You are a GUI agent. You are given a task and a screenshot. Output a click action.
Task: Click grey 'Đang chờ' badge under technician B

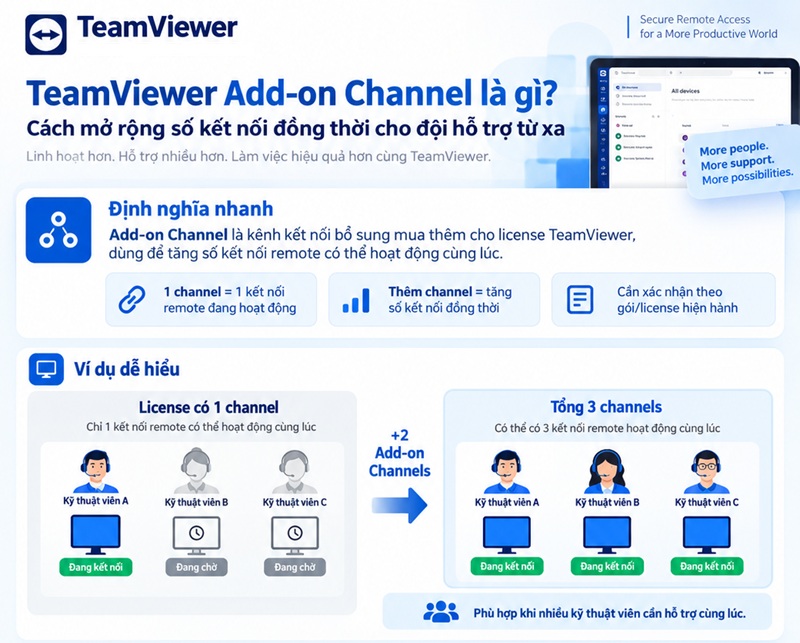point(196,567)
